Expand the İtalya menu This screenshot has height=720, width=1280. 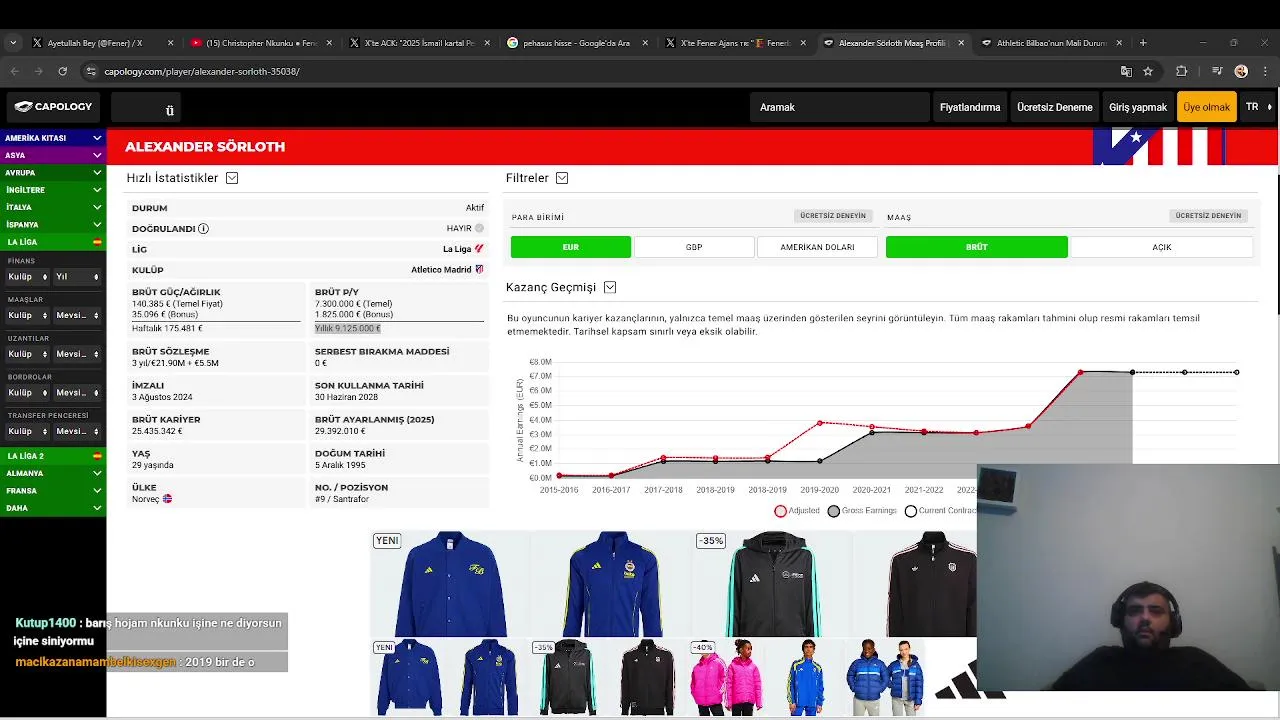53,207
